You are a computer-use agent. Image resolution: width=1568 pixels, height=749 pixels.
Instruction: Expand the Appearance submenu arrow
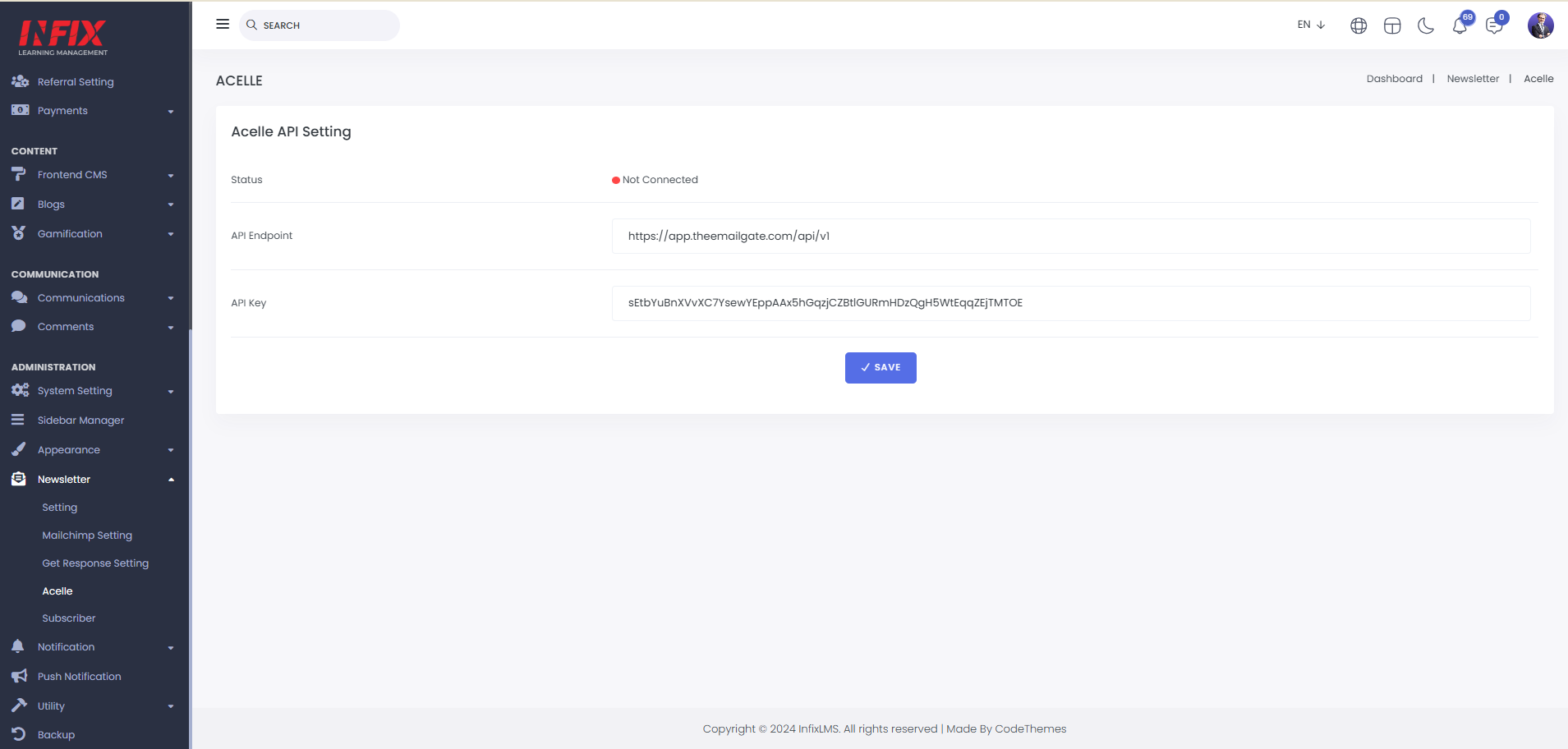click(x=171, y=451)
